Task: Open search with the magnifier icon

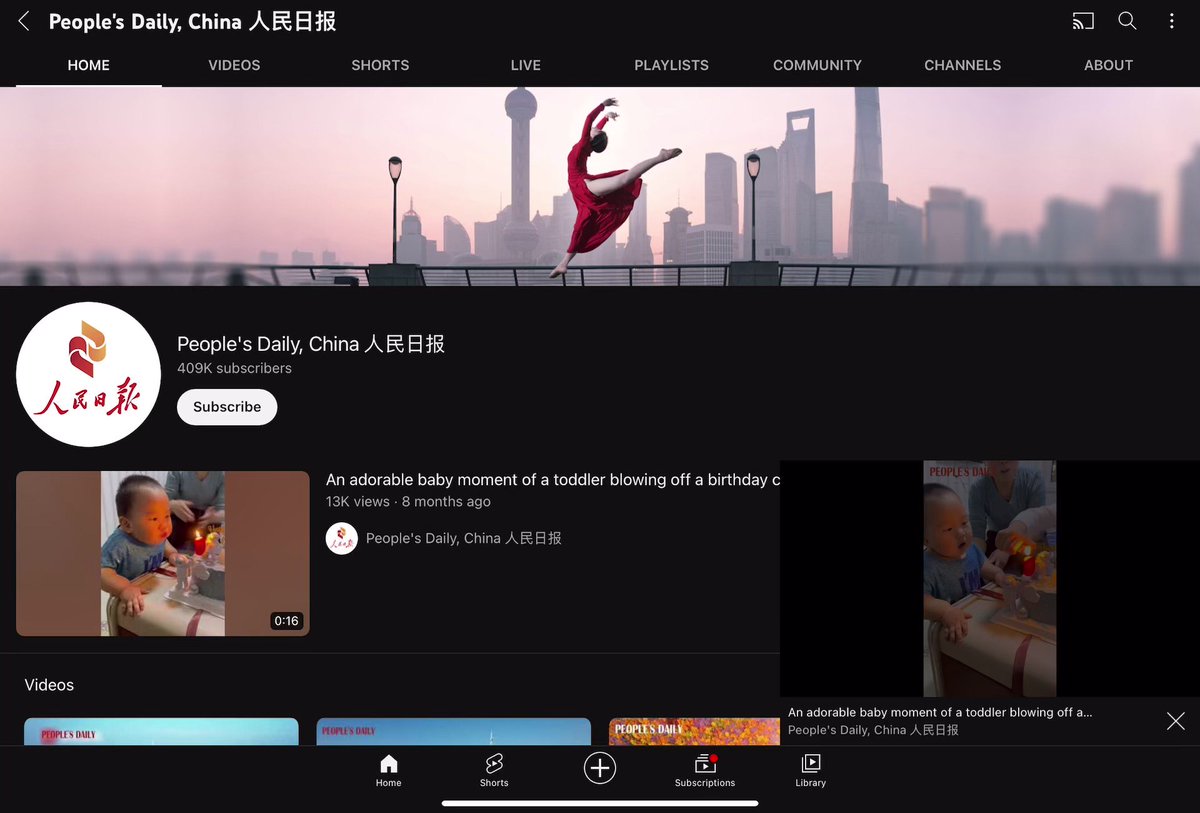Action: pos(1127,21)
